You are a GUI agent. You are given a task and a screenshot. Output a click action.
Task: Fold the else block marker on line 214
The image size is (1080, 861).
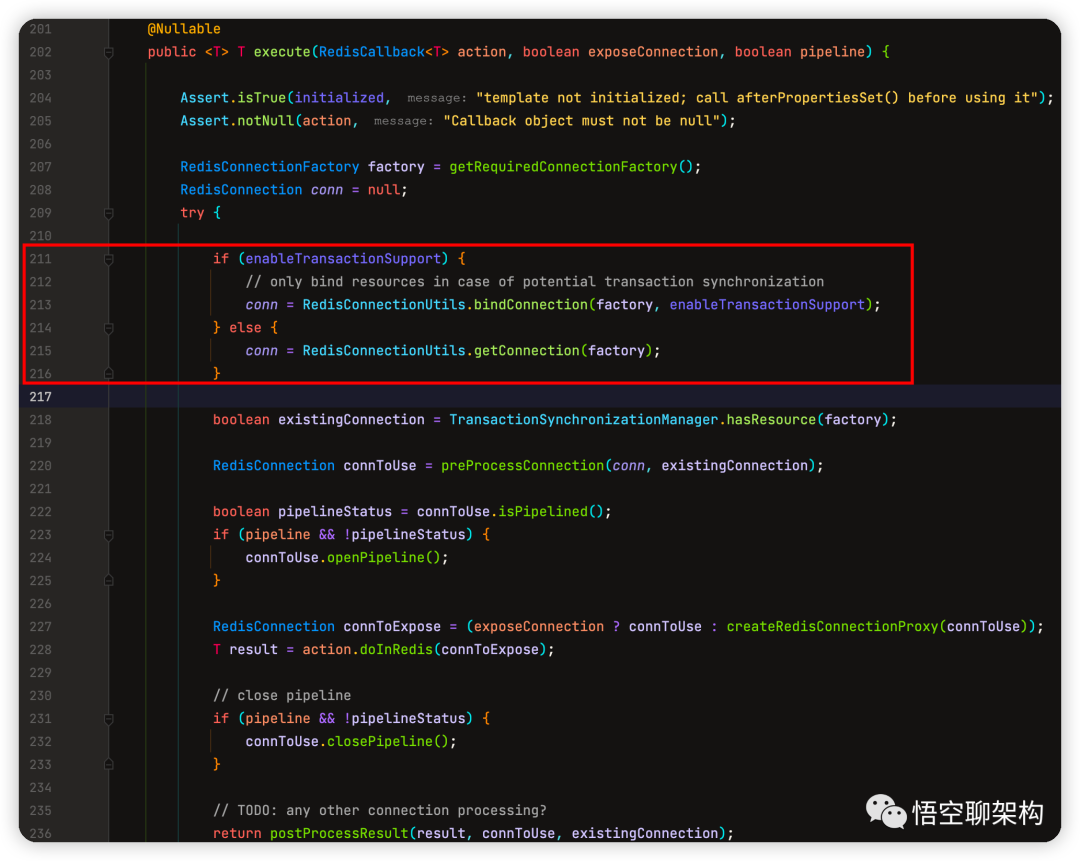pos(109,329)
